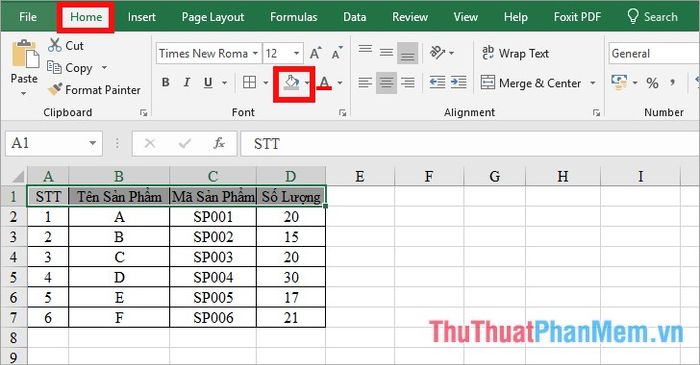Screen dimensions: 700x365
Task: Switch to the Formulas tab
Action: pos(294,17)
